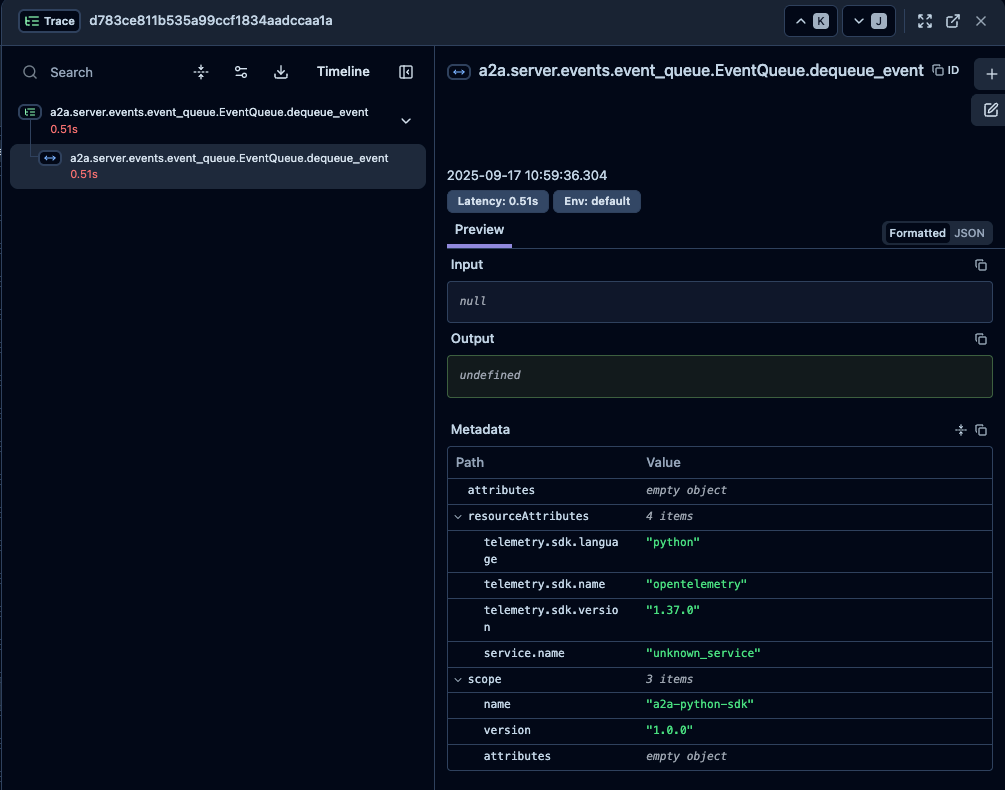The width and height of the screenshot is (1005, 790).
Task: Select the Formatted view option
Action: (917, 233)
